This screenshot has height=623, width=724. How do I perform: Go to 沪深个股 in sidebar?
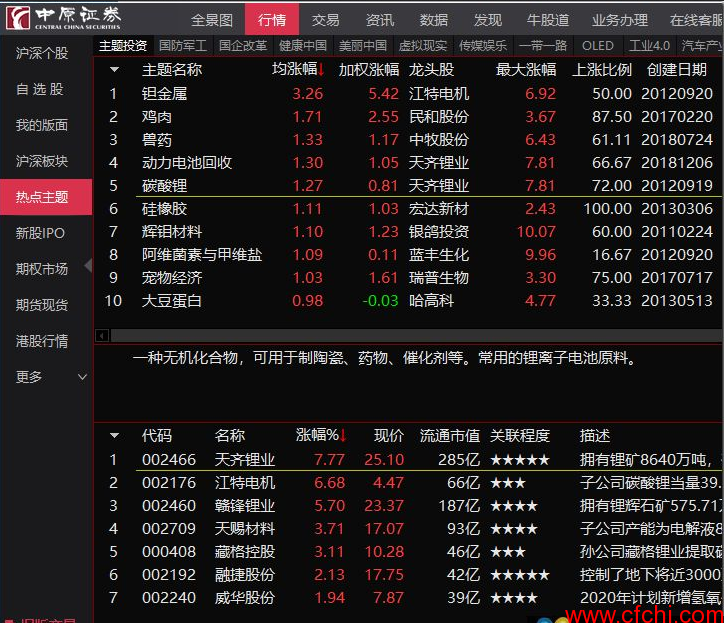click(42, 53)
